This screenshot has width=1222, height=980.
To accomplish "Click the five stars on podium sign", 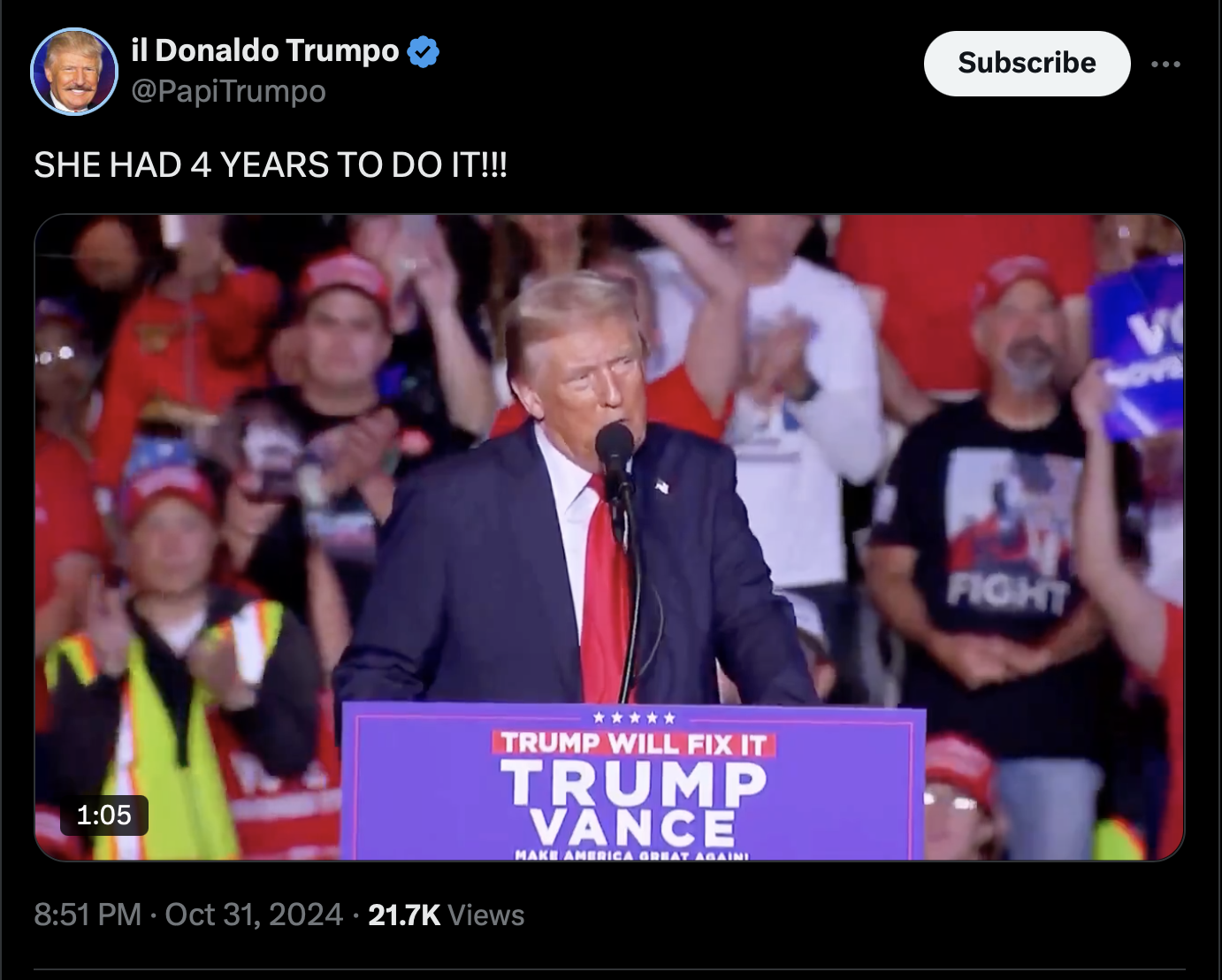I will tap(634, 717).
